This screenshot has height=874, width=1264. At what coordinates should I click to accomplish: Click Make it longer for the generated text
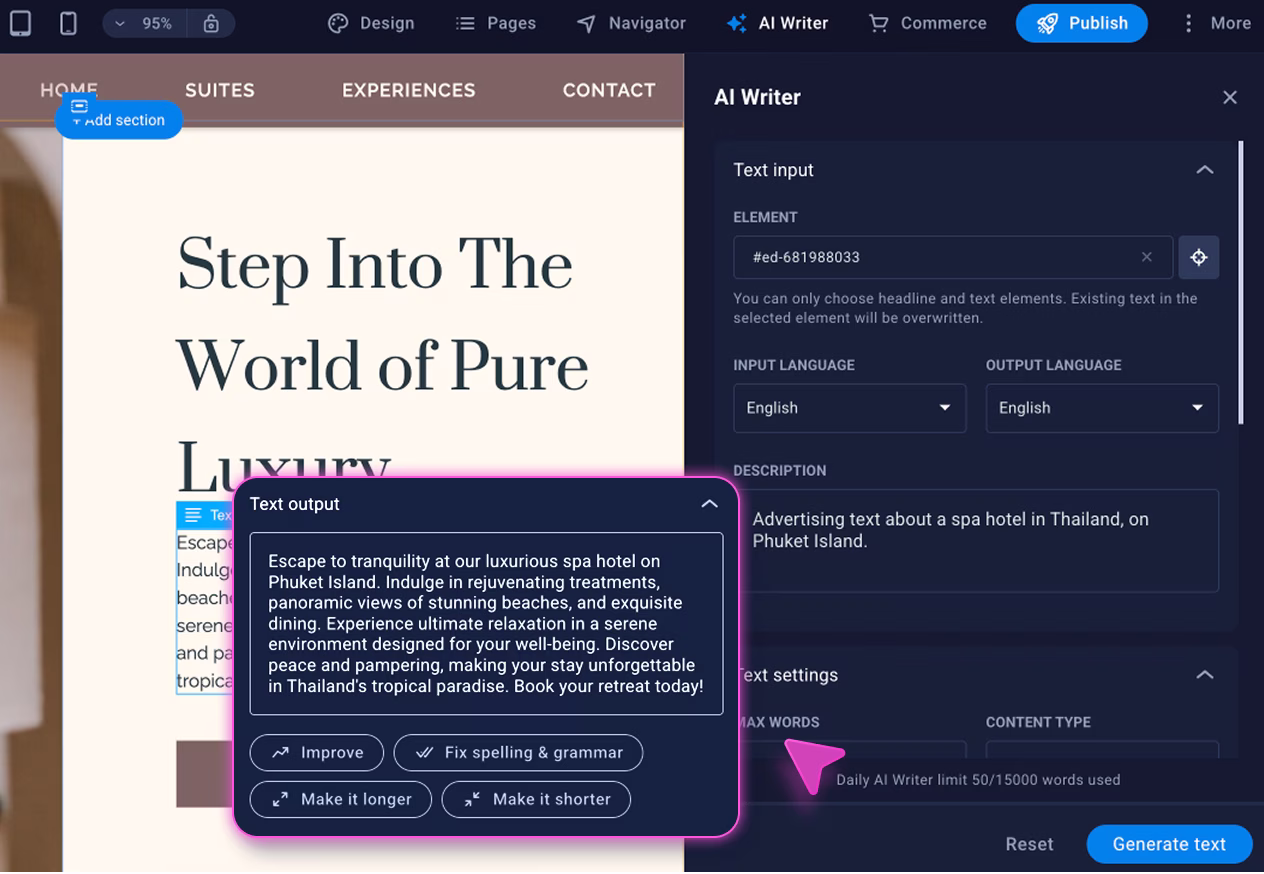340,799
